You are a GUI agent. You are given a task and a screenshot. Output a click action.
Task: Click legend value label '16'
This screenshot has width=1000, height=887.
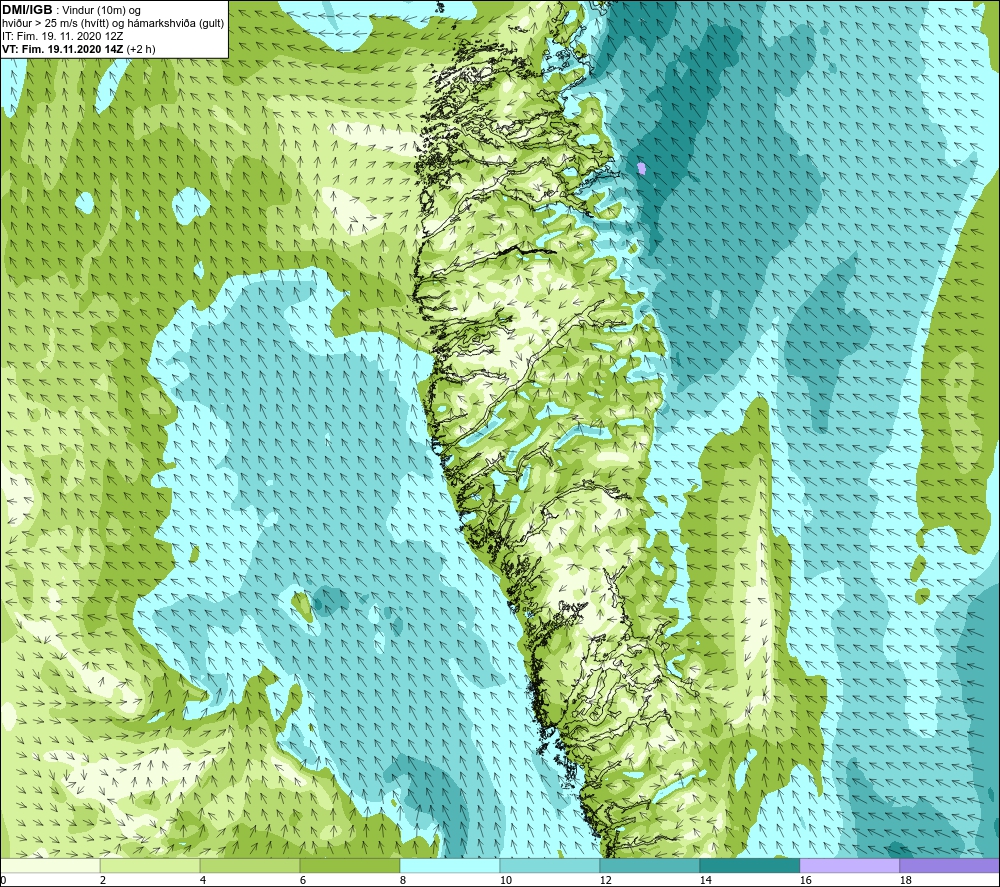pos(805,881)
